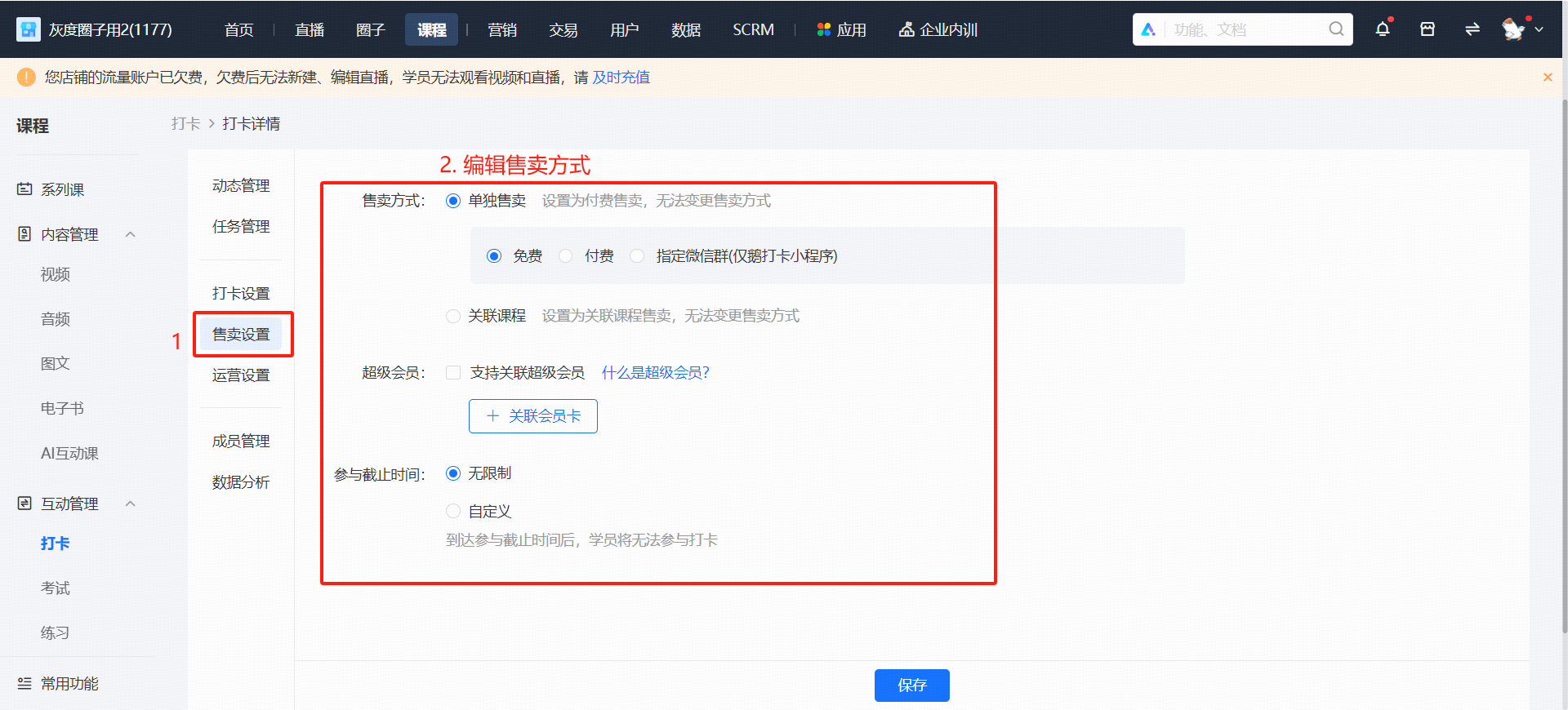Go to 练习 in sidebar

coord(56,633)
